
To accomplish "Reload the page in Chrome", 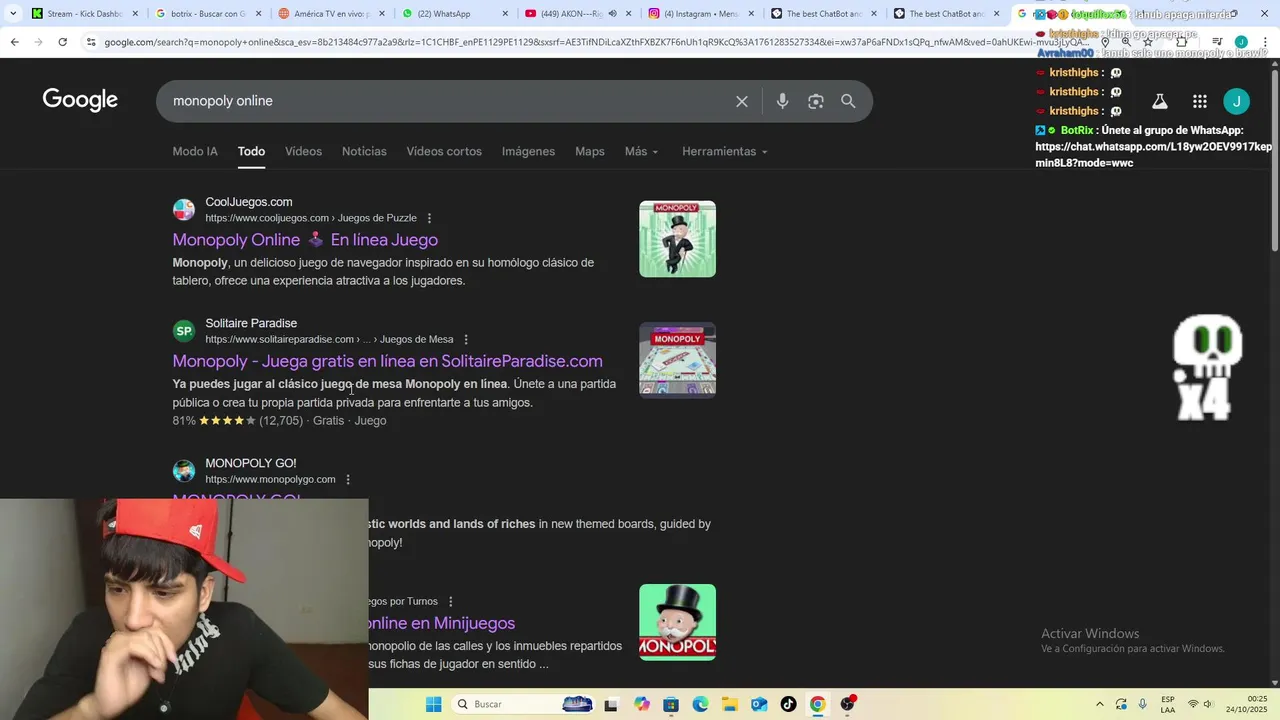I will (62, 42).
